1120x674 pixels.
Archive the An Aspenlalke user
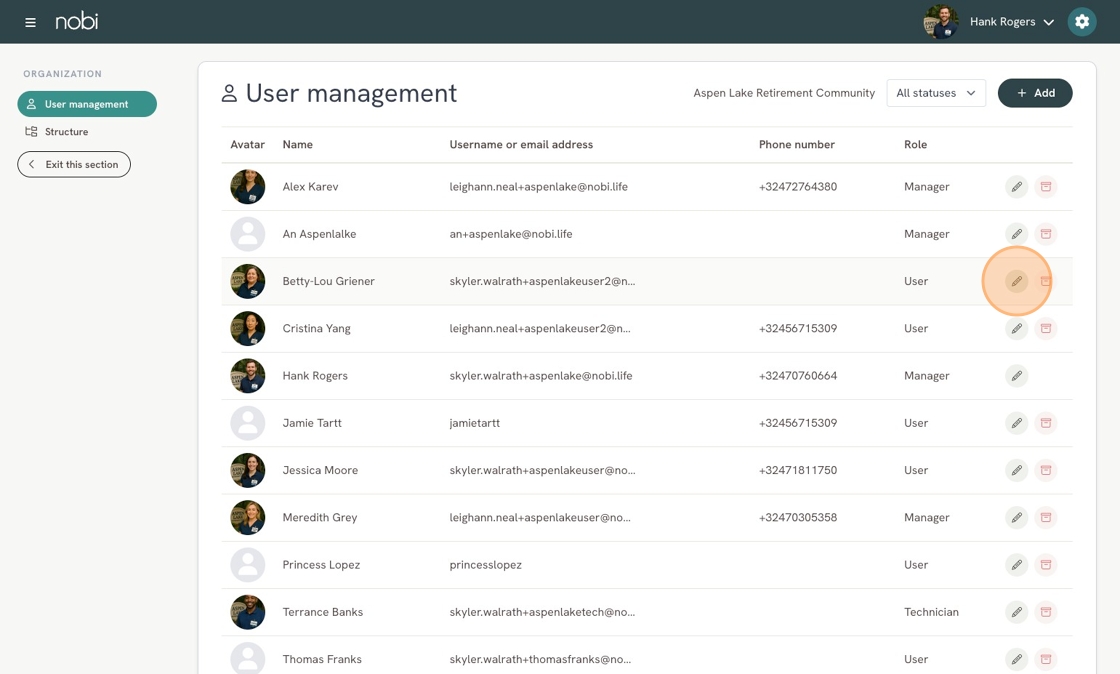point(1045,234)
